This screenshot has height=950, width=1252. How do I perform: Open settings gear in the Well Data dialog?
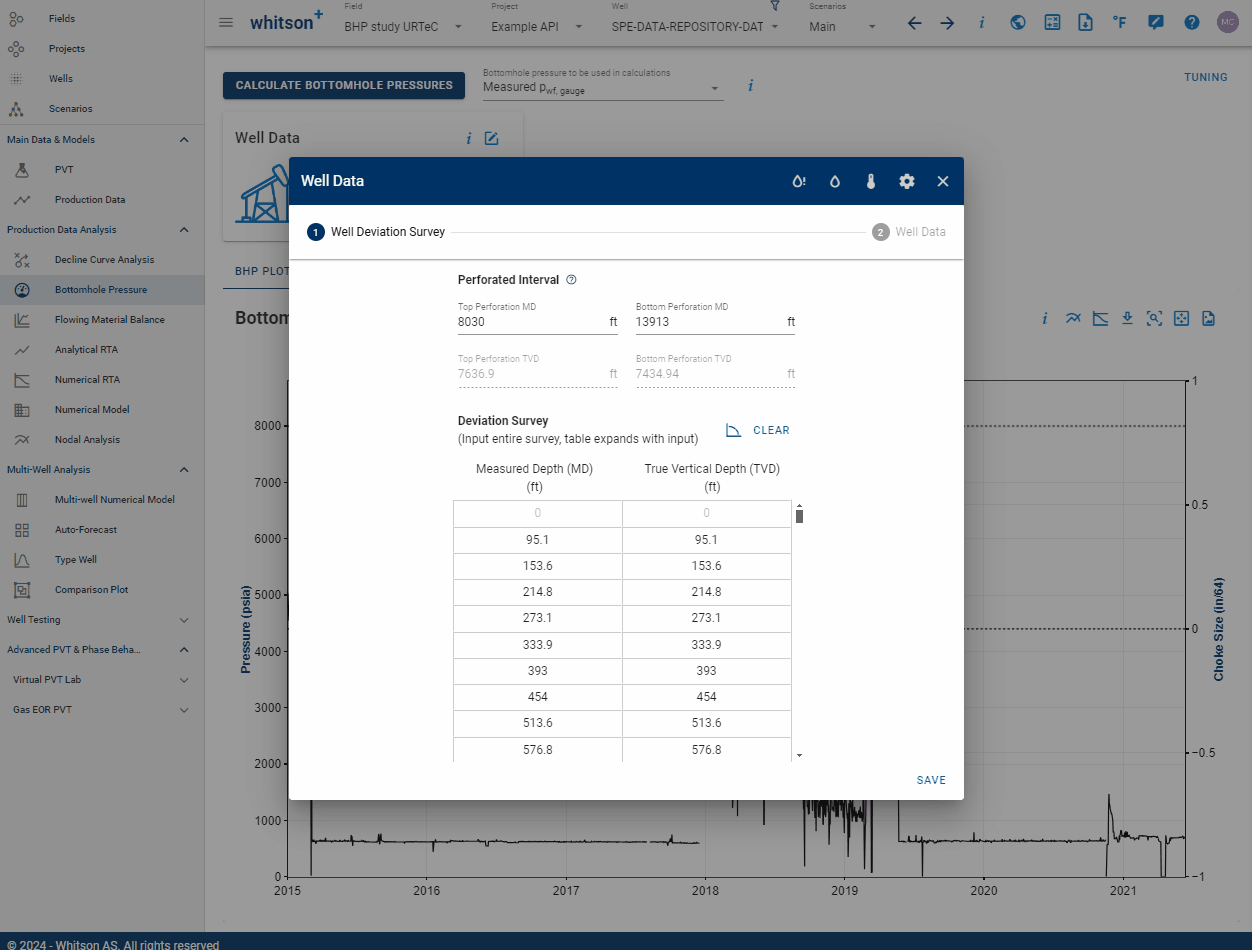click(907, 182)
